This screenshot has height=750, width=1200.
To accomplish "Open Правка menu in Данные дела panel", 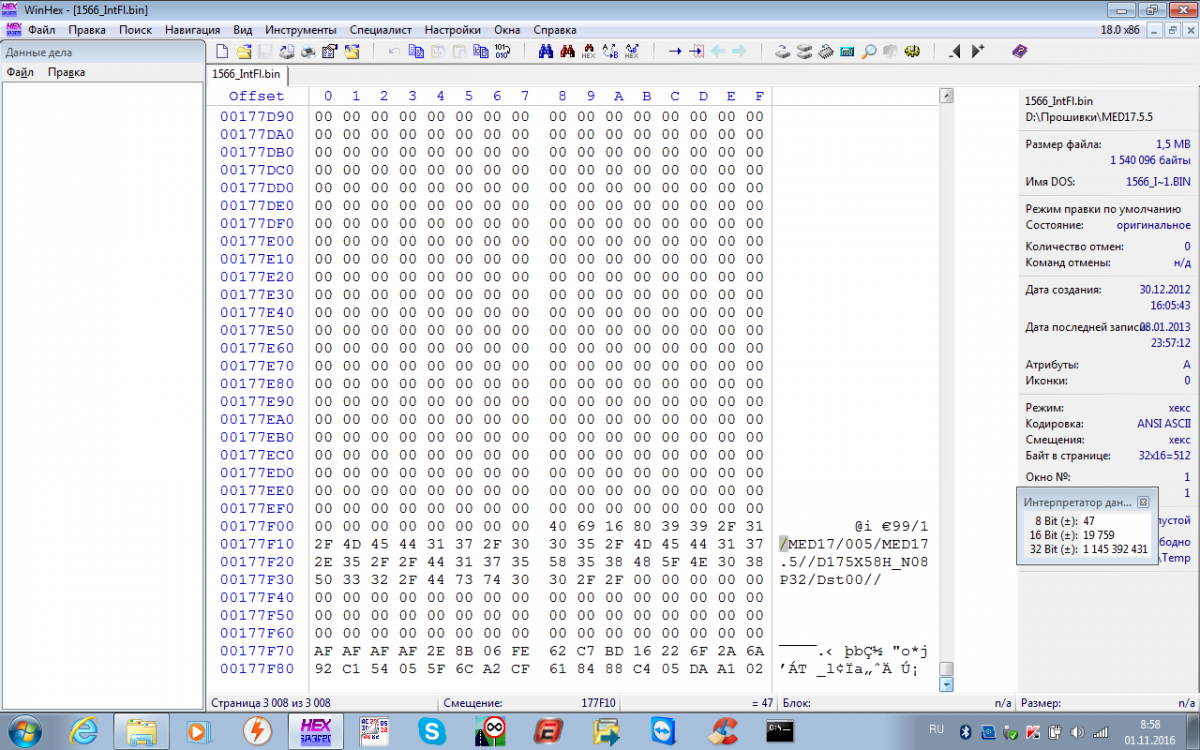I will (x=66, y=72).
